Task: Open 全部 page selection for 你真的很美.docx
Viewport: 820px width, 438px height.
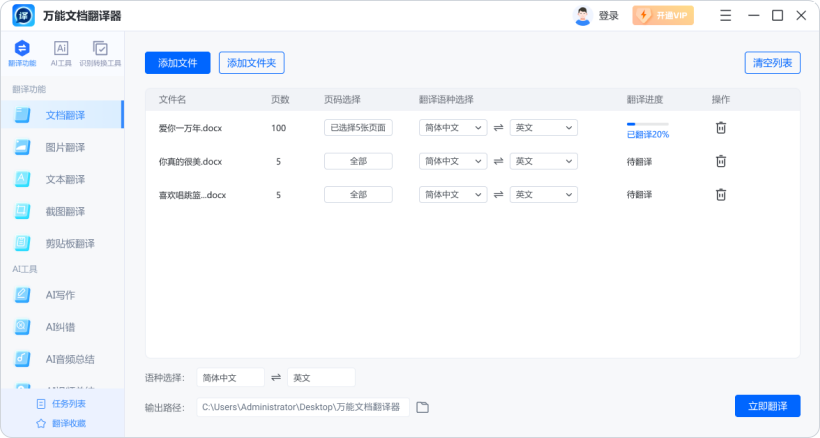Action: pyautogui.click(x=358, y=161)
